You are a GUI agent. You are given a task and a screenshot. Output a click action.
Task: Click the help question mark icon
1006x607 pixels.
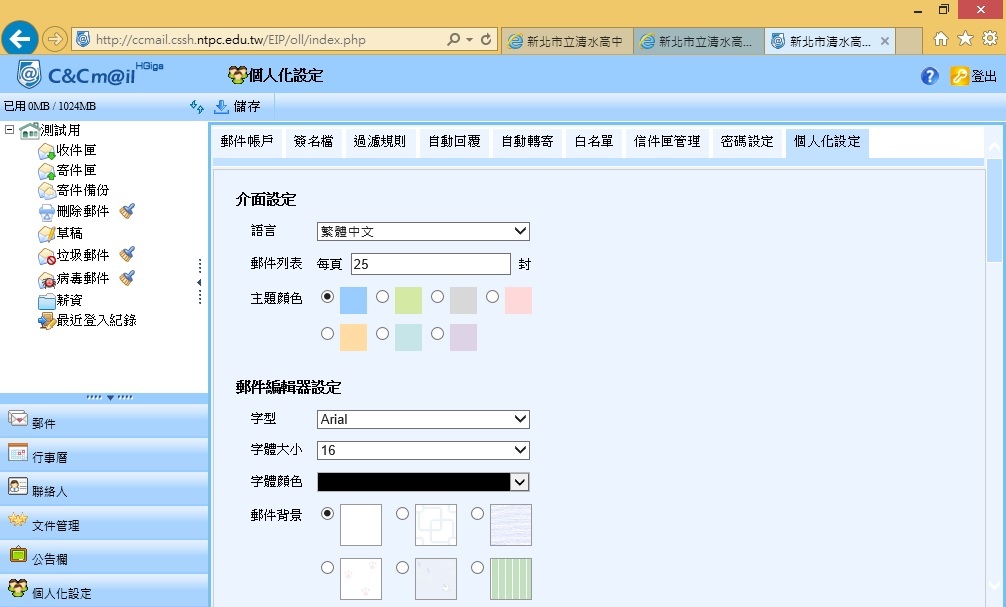click(x=929, y=76)
